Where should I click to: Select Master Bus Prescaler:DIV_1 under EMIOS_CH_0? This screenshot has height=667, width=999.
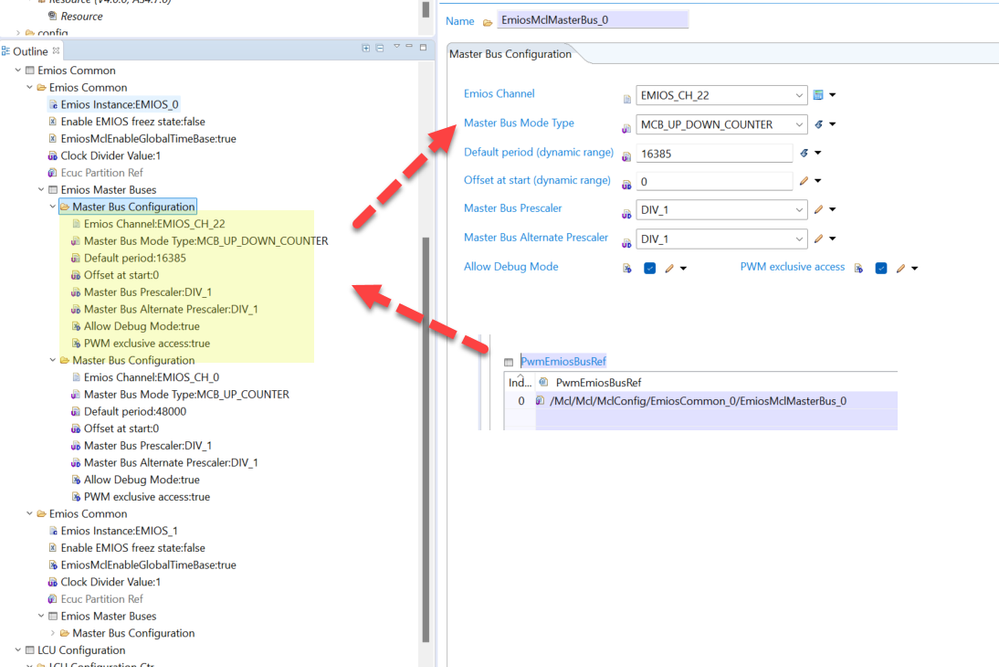click(148, 445)
